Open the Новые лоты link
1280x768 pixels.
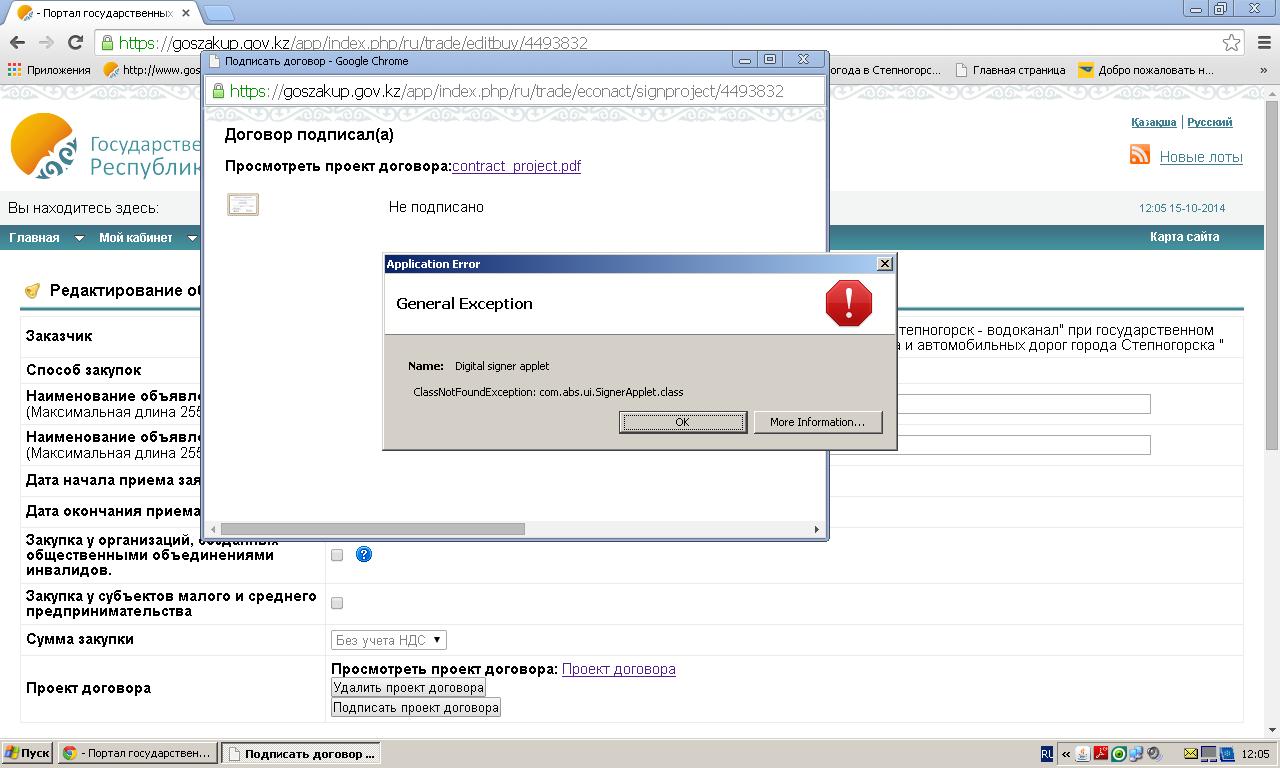tap(1201, 157)
